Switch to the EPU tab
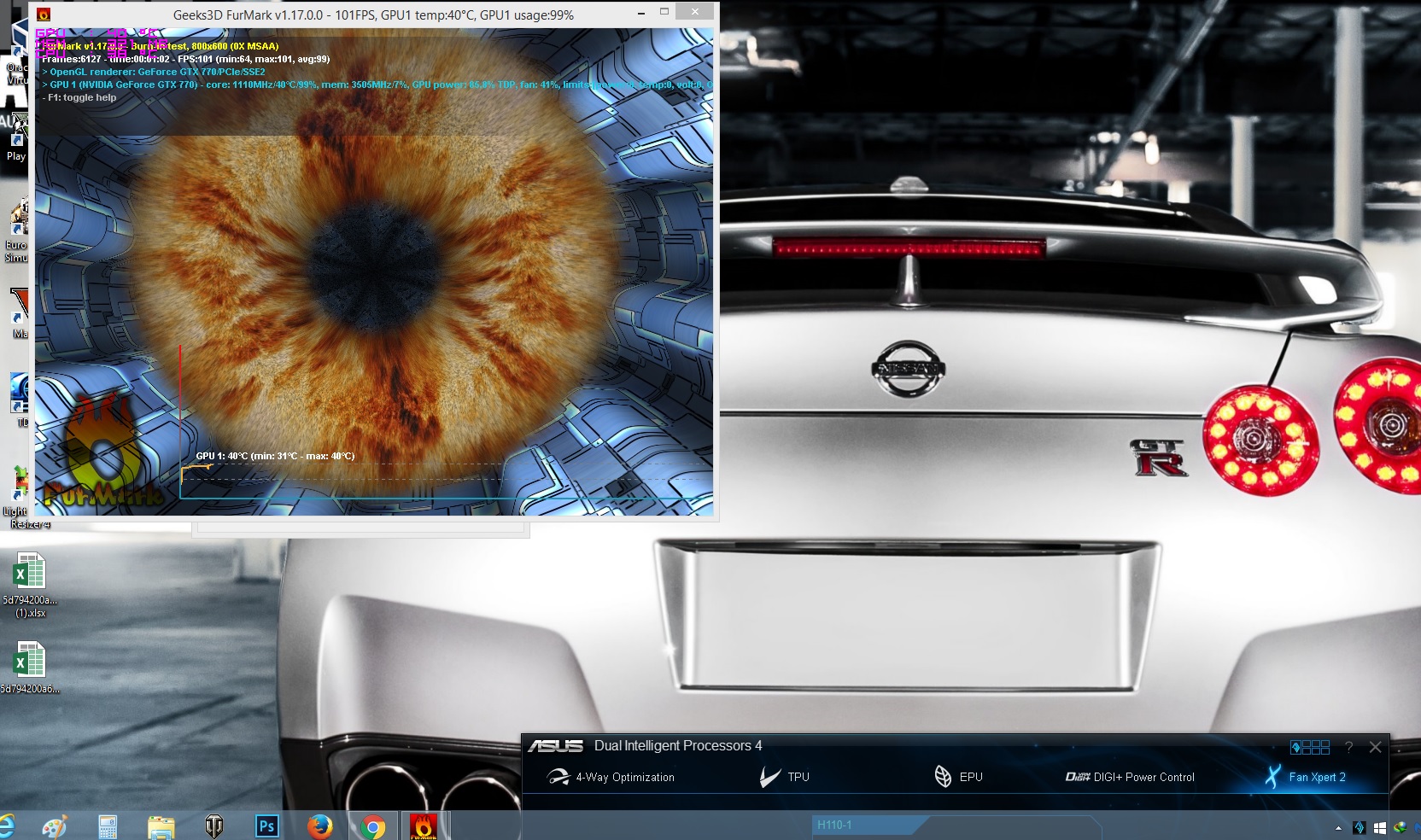This screenshot has width=1421, height=840. tap(958, 777)
